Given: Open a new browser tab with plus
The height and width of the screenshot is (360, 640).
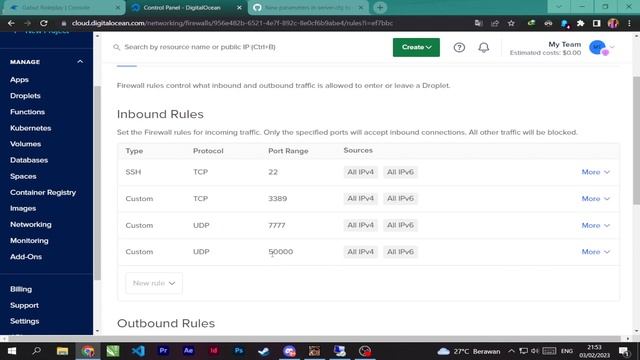Looking at the screenshot, I should tap(380, 7).
